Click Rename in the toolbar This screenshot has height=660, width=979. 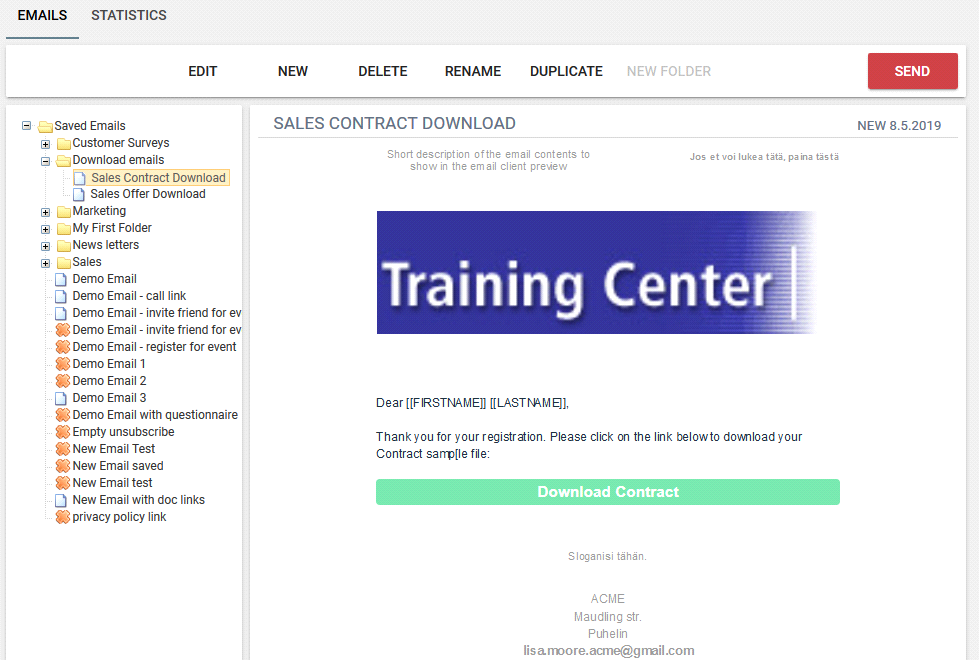[x=473, y=71]
